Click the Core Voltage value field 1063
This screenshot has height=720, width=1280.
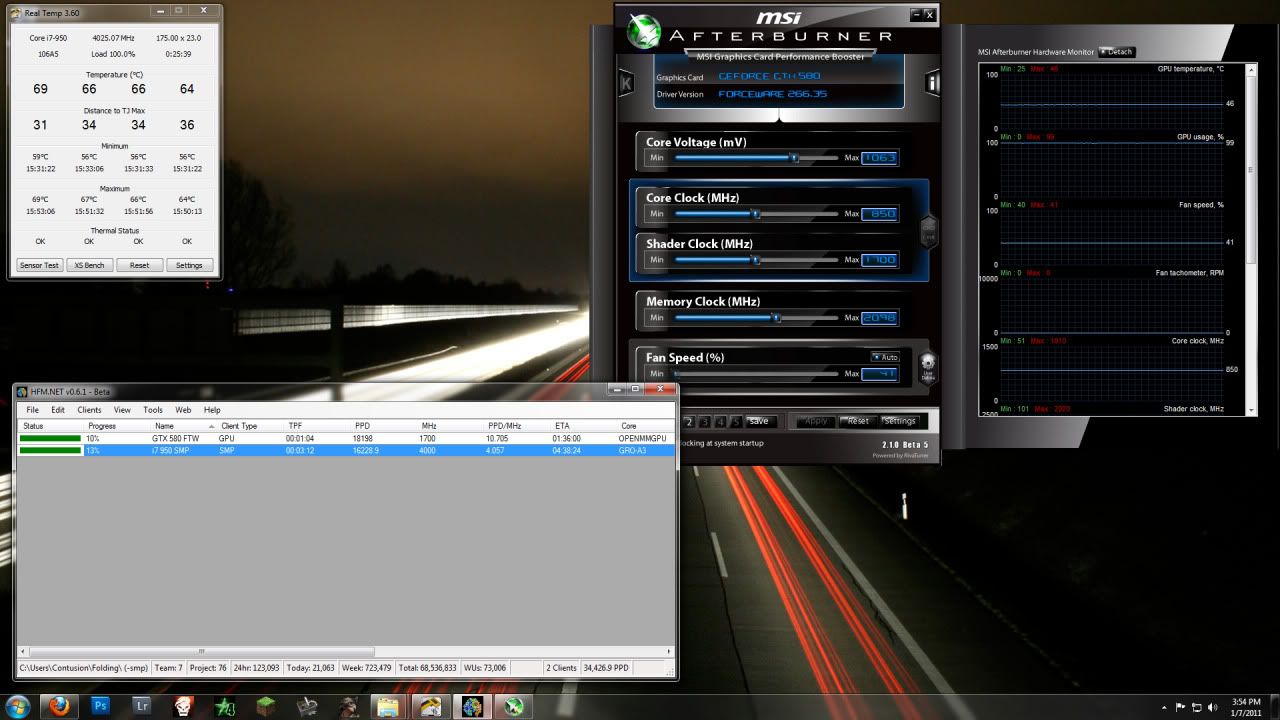click(x=880, y=158)
